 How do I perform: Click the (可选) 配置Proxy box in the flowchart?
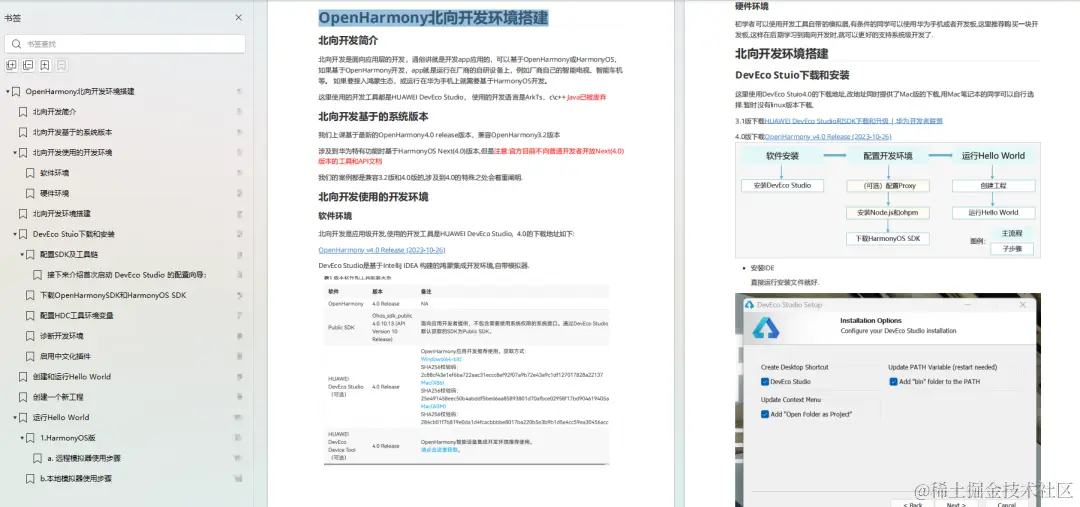(889, 185)
